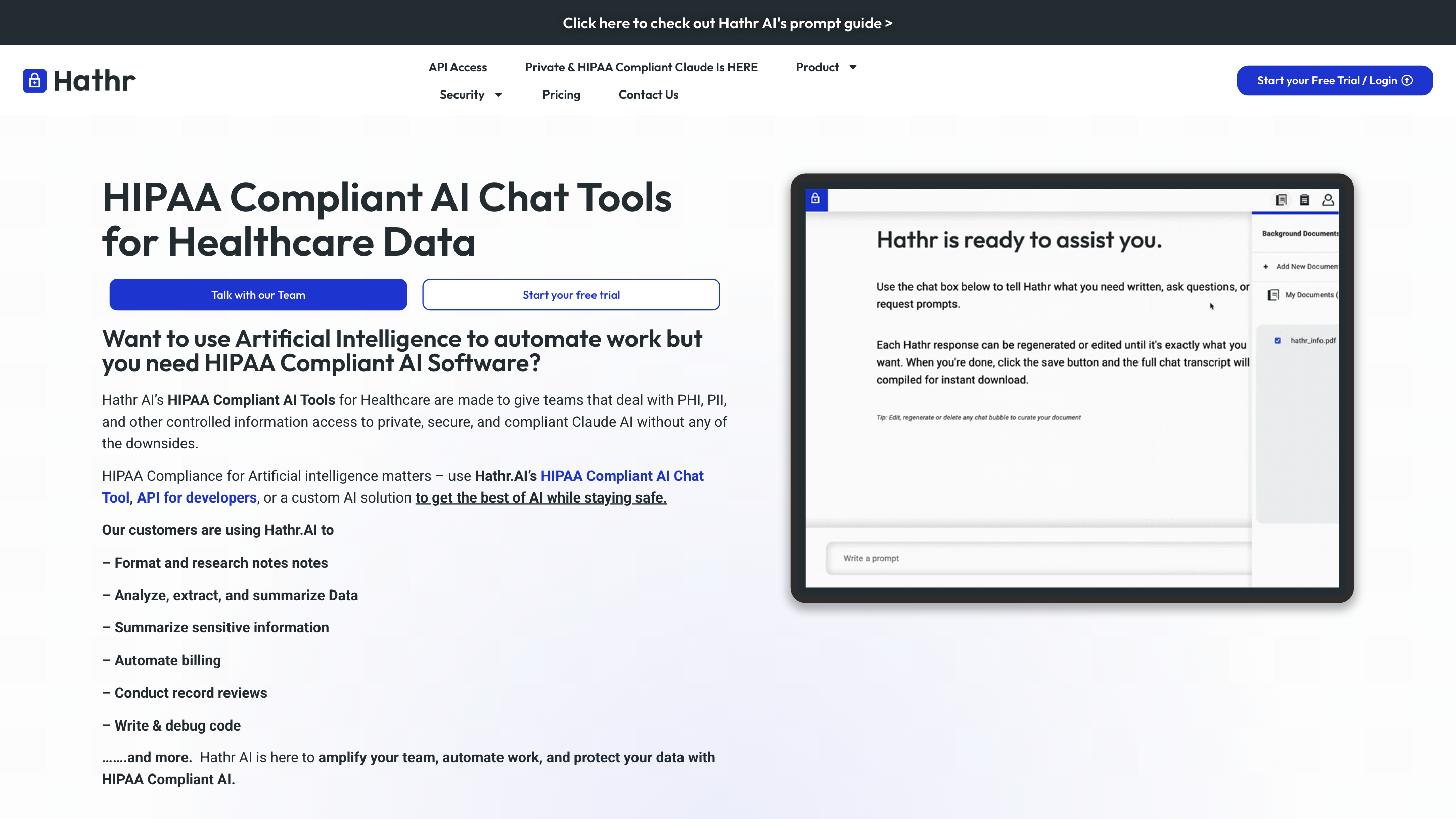Click the plus icon beside Add New Document
Viewport: 1456px width, 819px height.
click(x=1266, y=267)
